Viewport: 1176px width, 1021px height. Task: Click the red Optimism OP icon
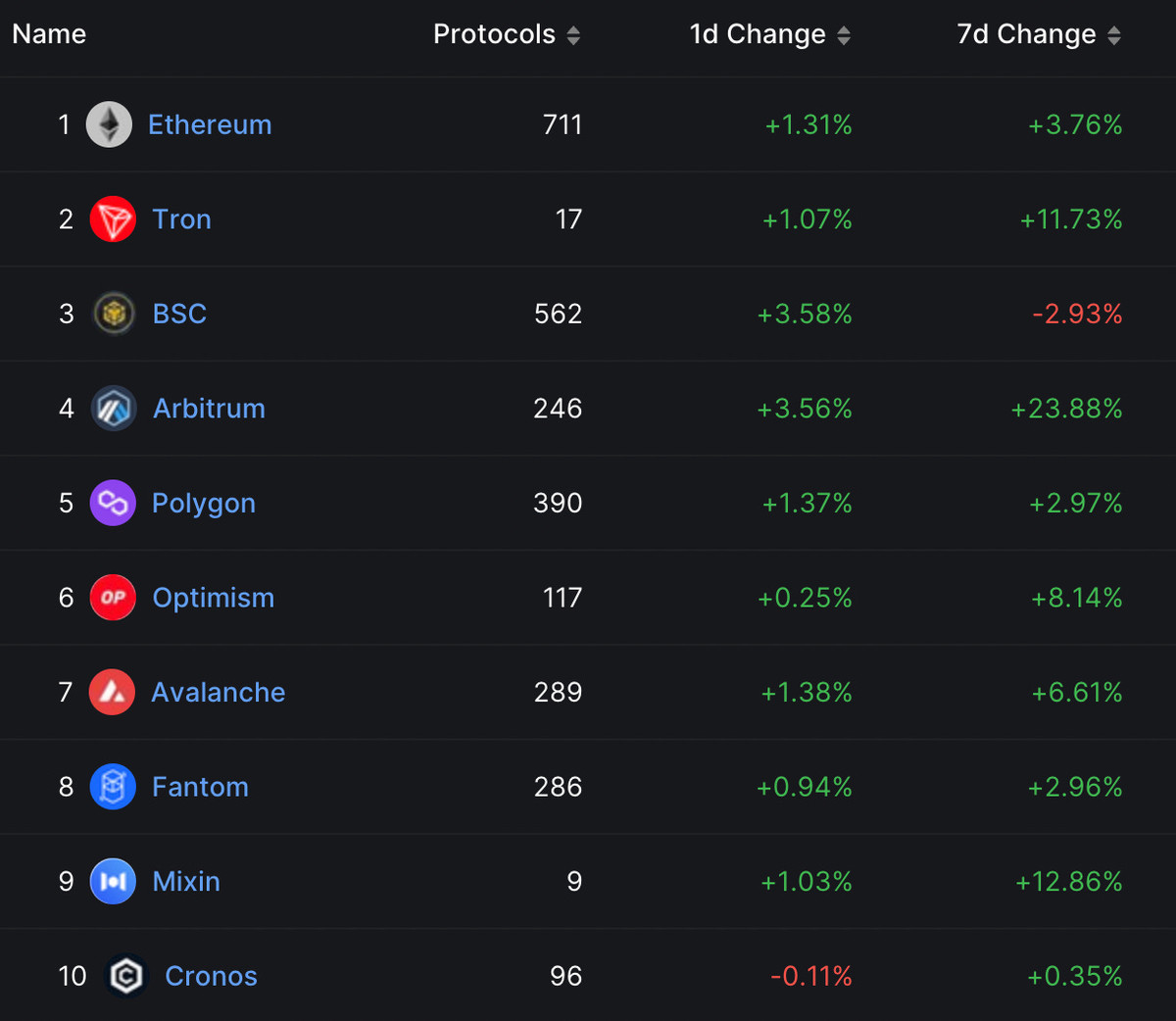(x=113, y=598)
